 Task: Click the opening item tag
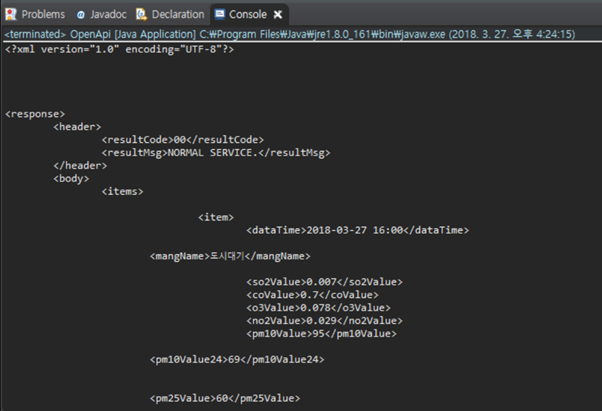point(216,217)
